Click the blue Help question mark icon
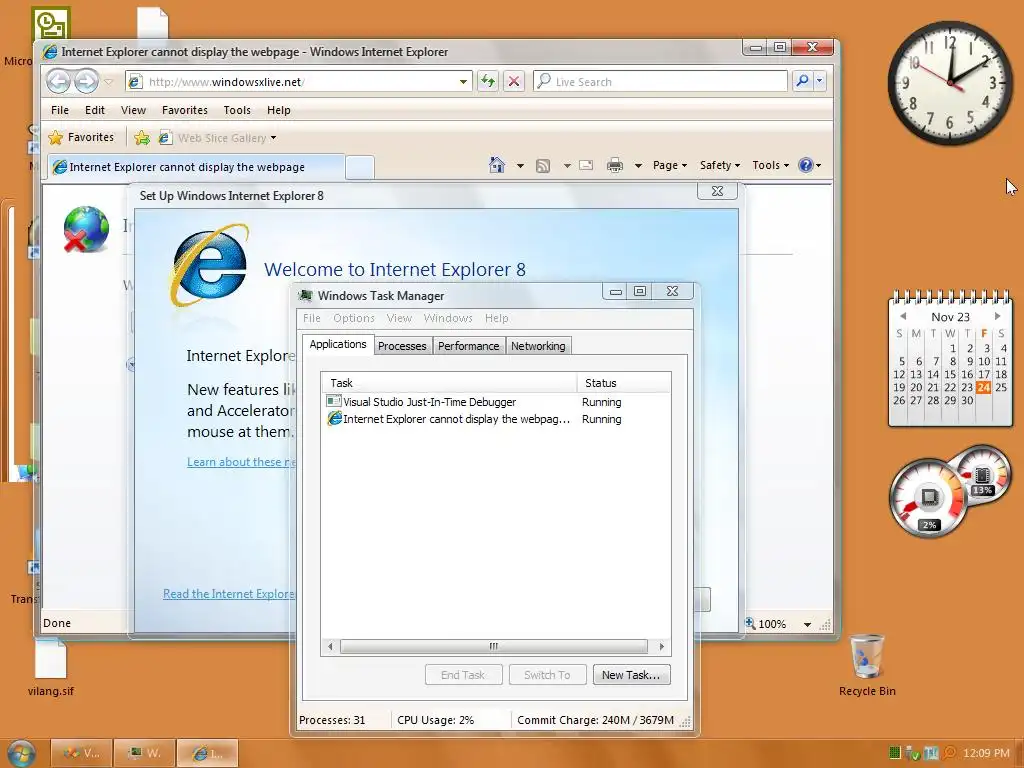The width and height of the screenshot is (1024, 768). (806, 165)
